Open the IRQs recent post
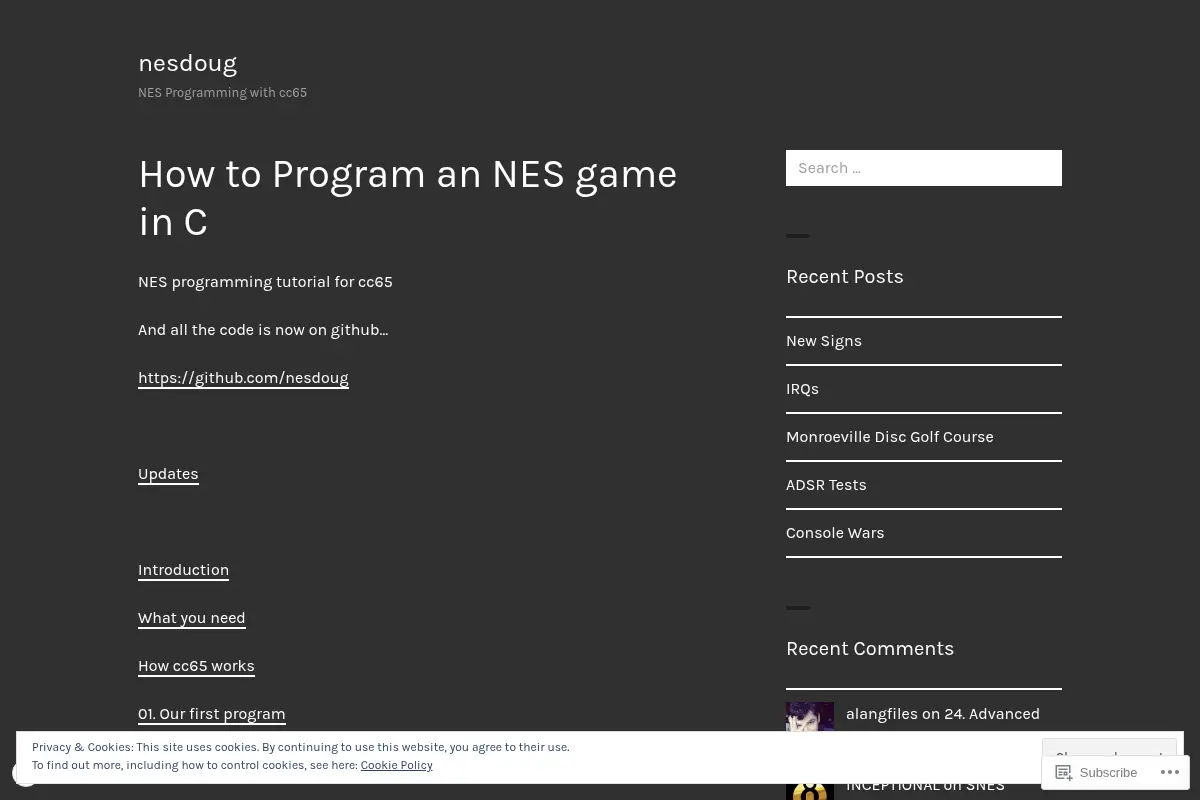 802,389
